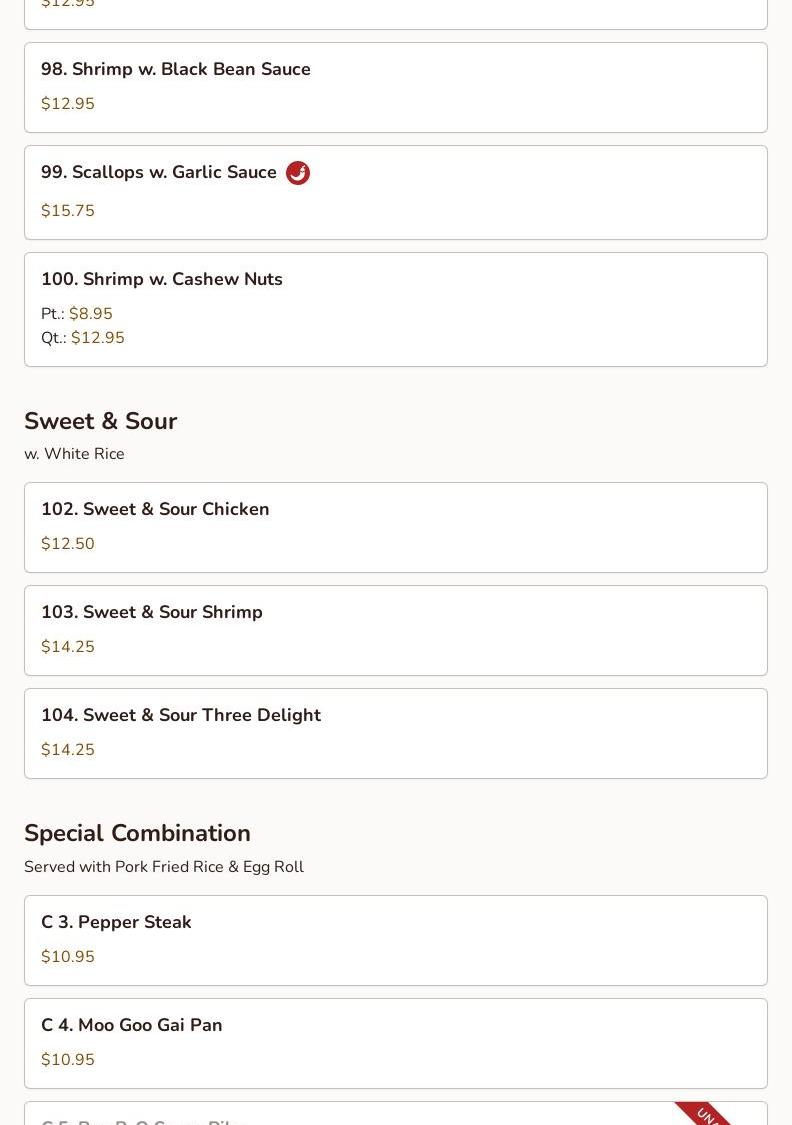Image resolution: width=792 pixels, height=1125 pixels.
Task: Select 99. Scallops w. Garlic Sauce item
Action: click(159, 173)
